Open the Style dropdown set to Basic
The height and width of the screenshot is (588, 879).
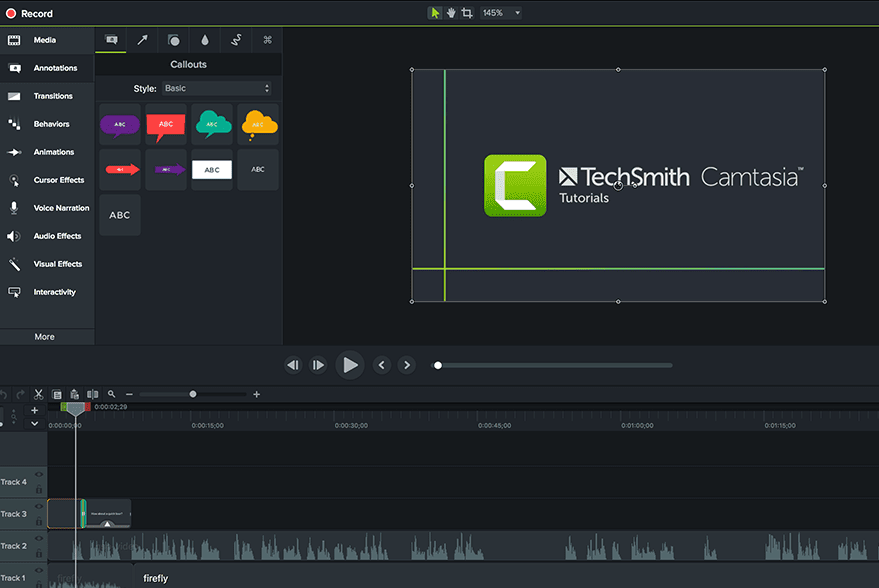tap(217, 88)
